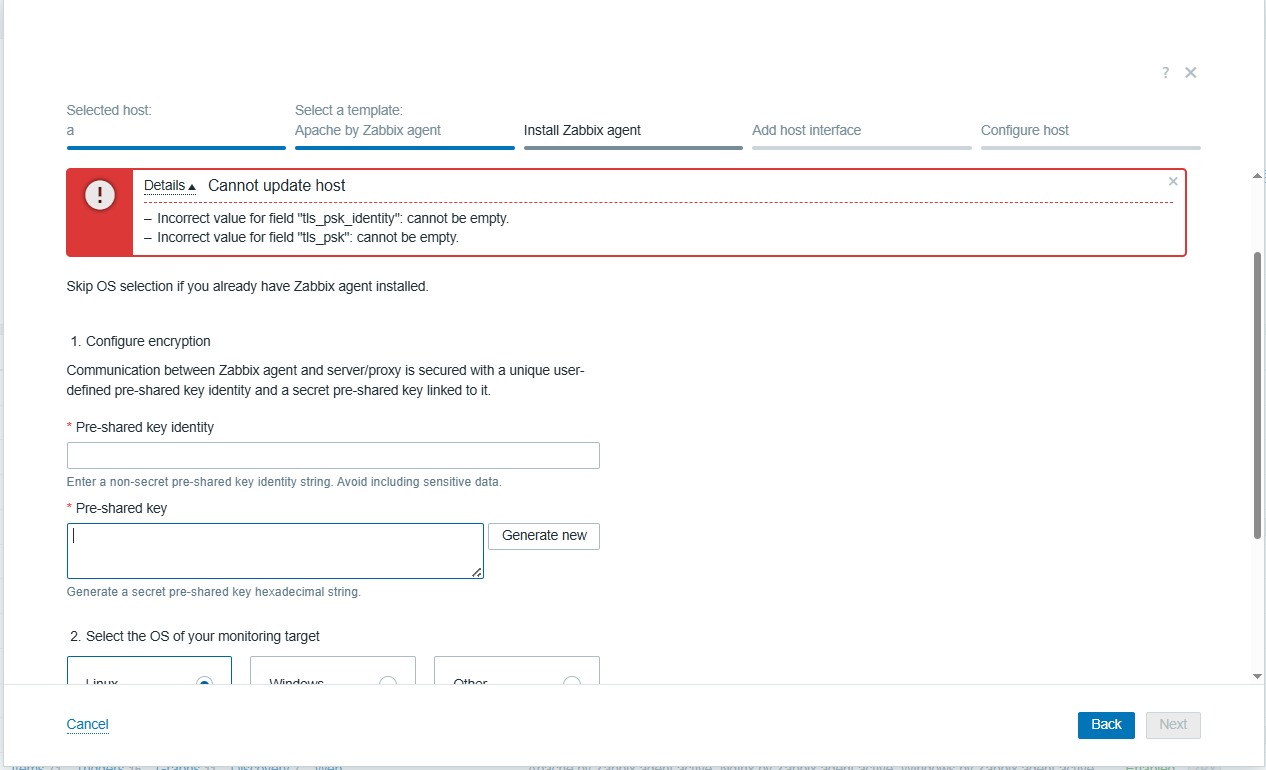Select the Linux OS radio option

pyautogui.click(x=149, y=671)
